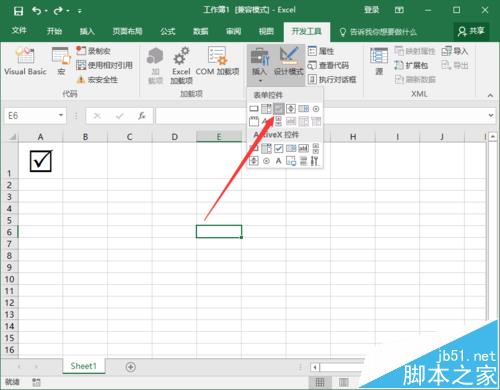Viewport: 500px width, 390px height.
Task: Click the 登录 sign-in link
Action: click(371, 10)
